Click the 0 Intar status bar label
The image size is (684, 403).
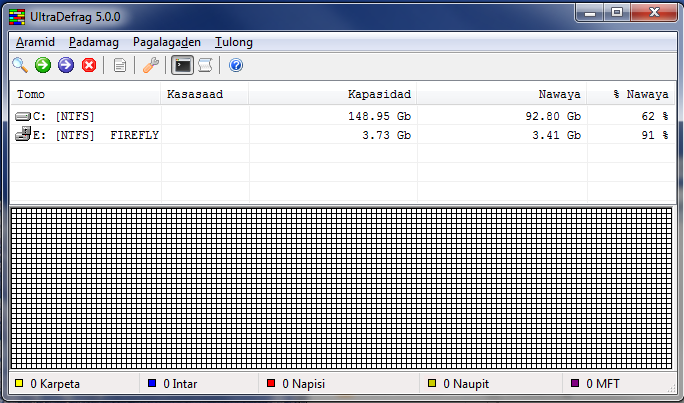pos(180,384)
